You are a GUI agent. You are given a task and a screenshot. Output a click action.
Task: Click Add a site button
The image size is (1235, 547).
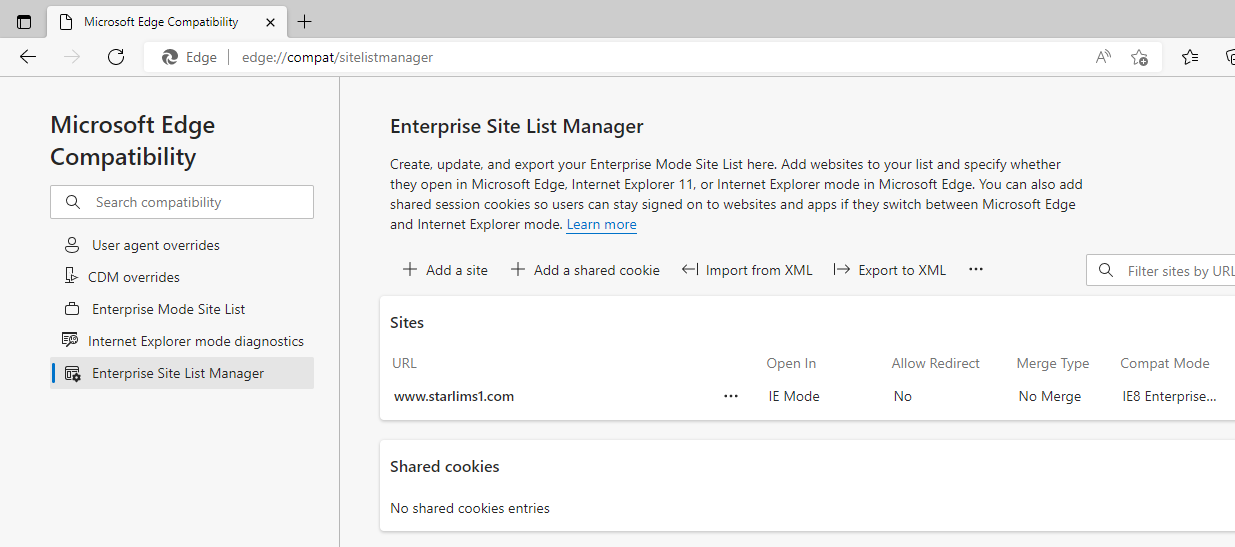pyautogui.click(x=445, y=270)
